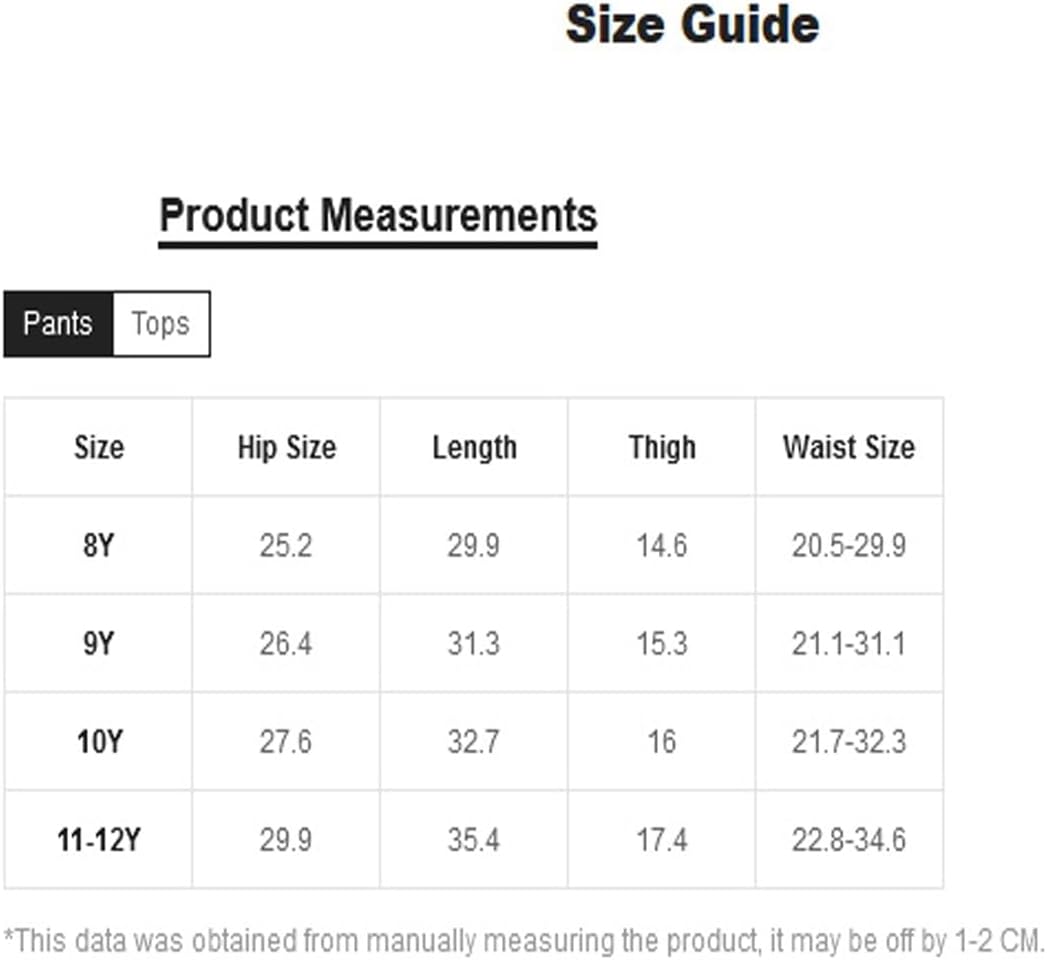The height and width of the screenshot is (960, 1047).
Task: Click the waist range 22.8-34.6 cell
Action: 849,840
